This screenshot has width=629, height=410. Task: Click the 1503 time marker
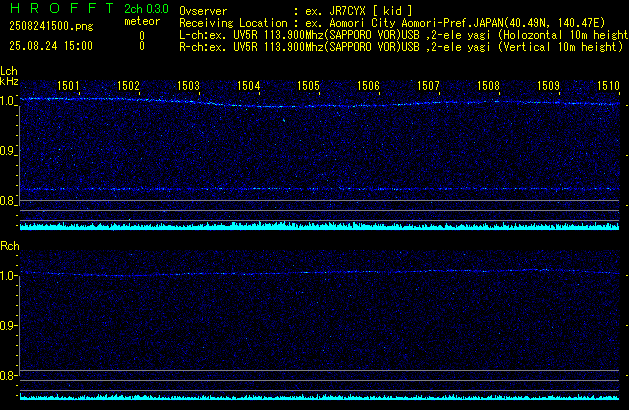(x=188, y=86)
